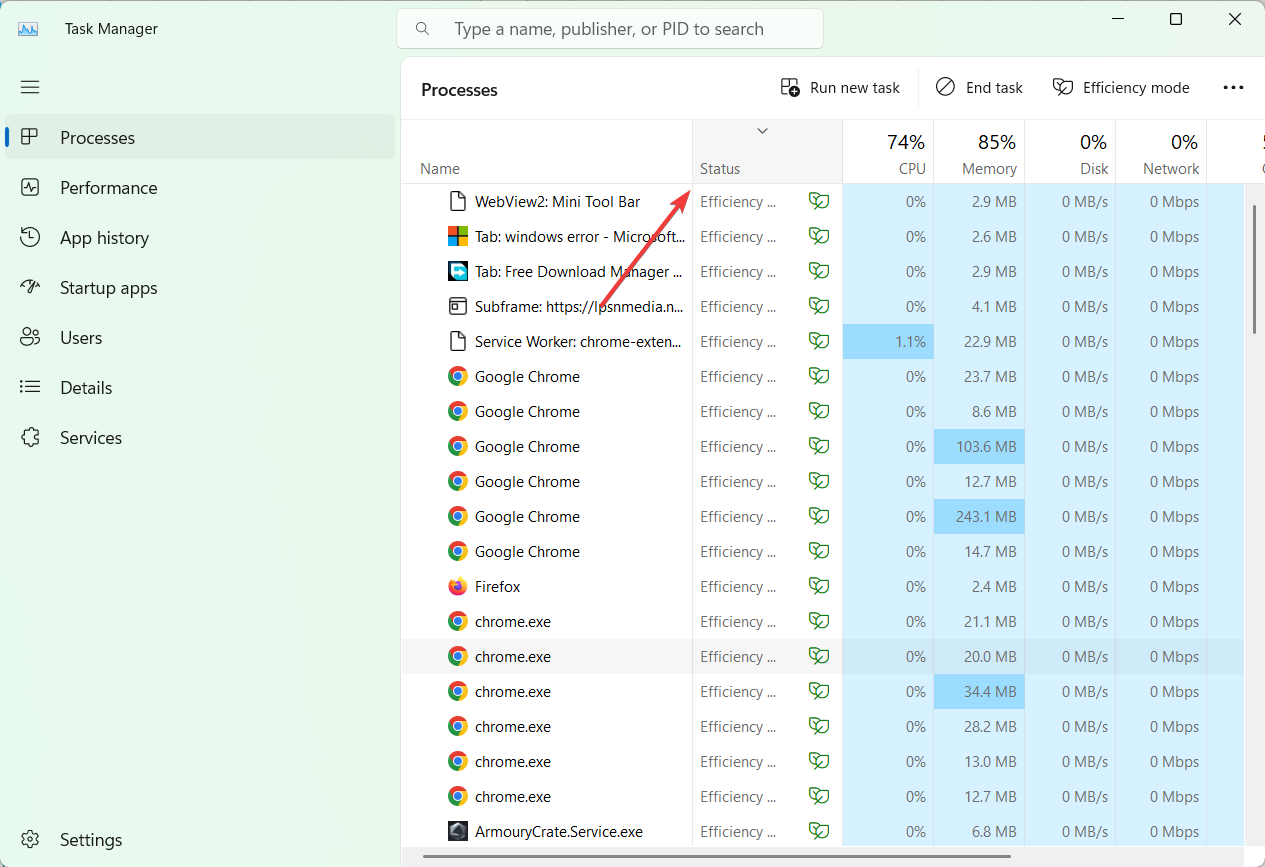The width and height of the screenshot is (1265, 867).
Task: Click the search magnifying glass icon
Action: (422, 28)
